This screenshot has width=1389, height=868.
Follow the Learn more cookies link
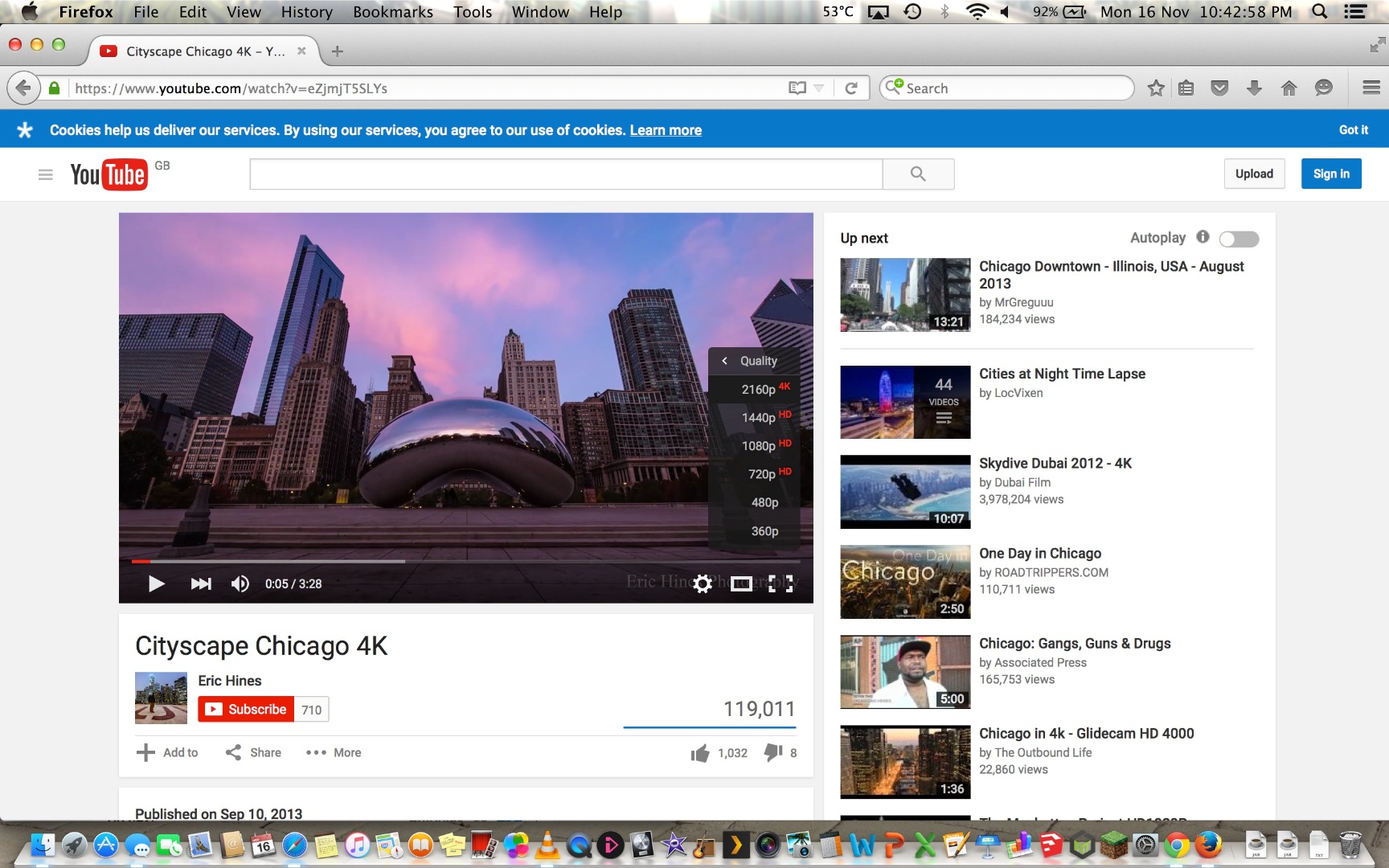coord(666,130)
